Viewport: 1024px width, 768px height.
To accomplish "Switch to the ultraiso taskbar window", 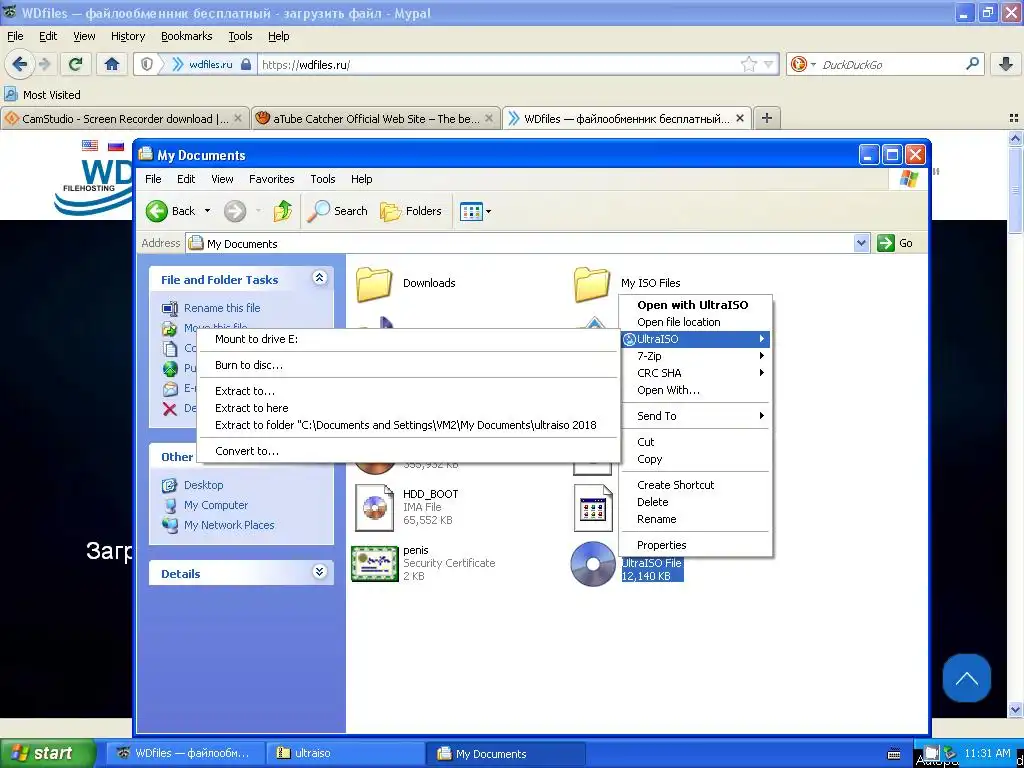I will click(x=345, y=753).
